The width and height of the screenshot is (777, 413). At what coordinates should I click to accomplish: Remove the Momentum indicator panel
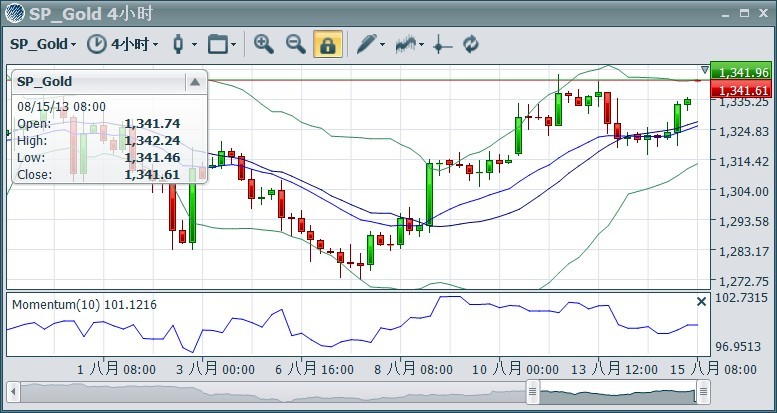(701, 301)
